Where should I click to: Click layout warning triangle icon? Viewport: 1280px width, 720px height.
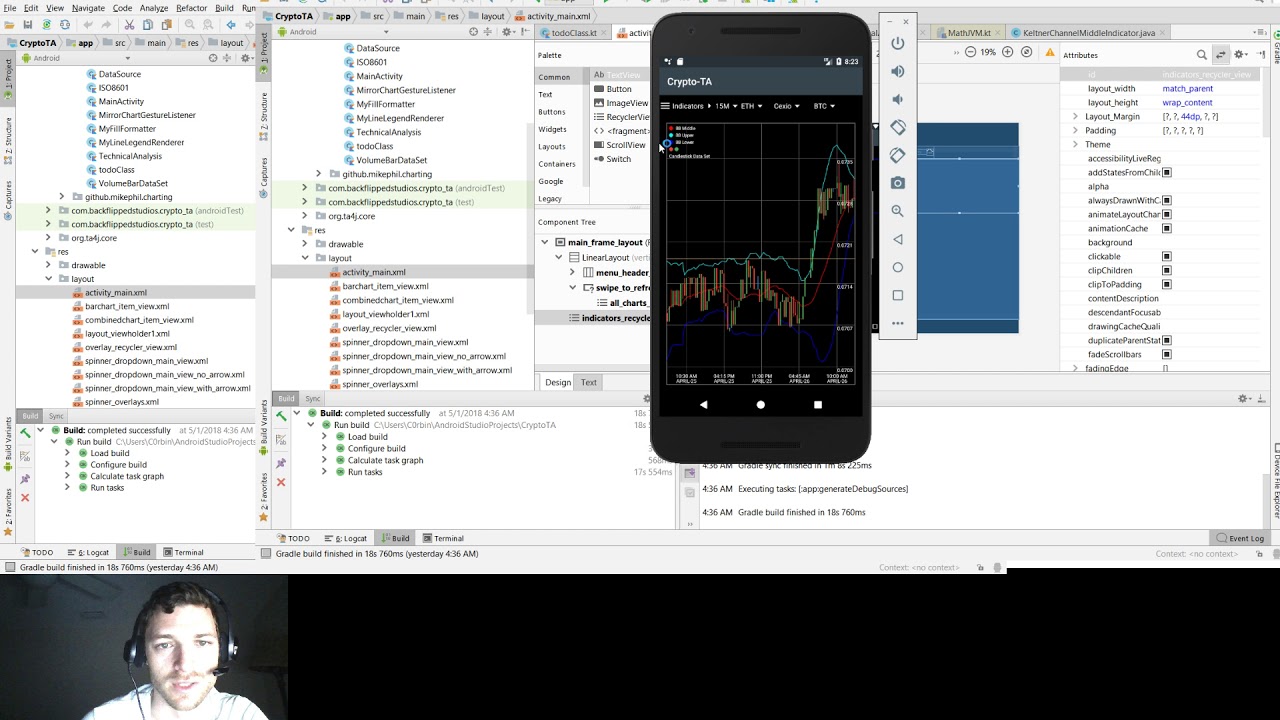point(1049,52)
